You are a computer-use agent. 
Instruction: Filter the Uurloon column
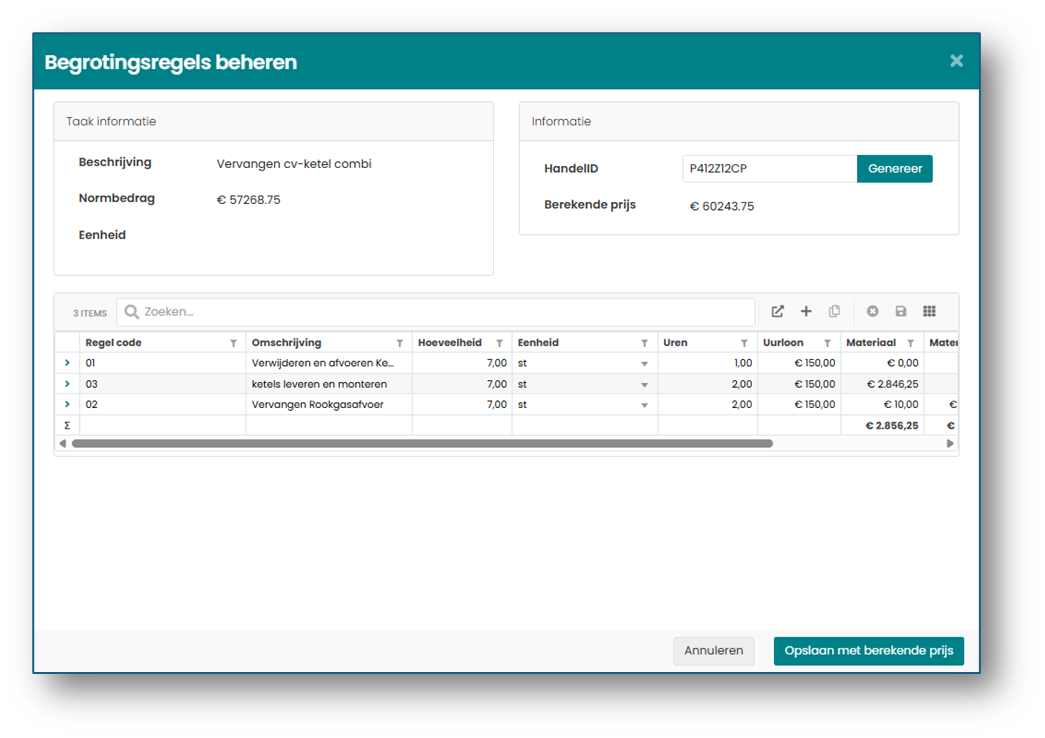click(827, 343)
